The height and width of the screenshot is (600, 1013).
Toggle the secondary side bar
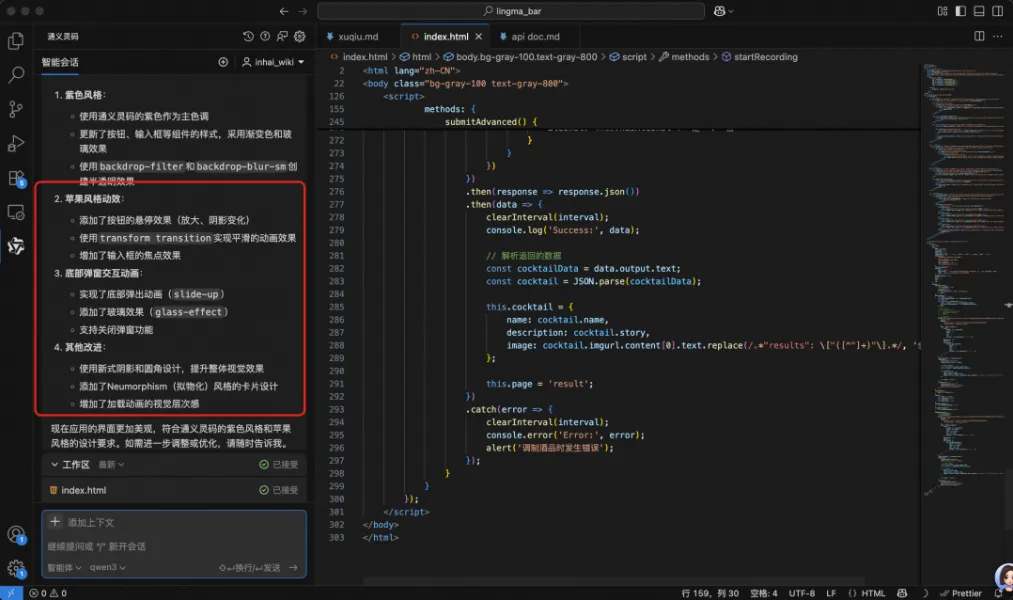tap(997, 11)
